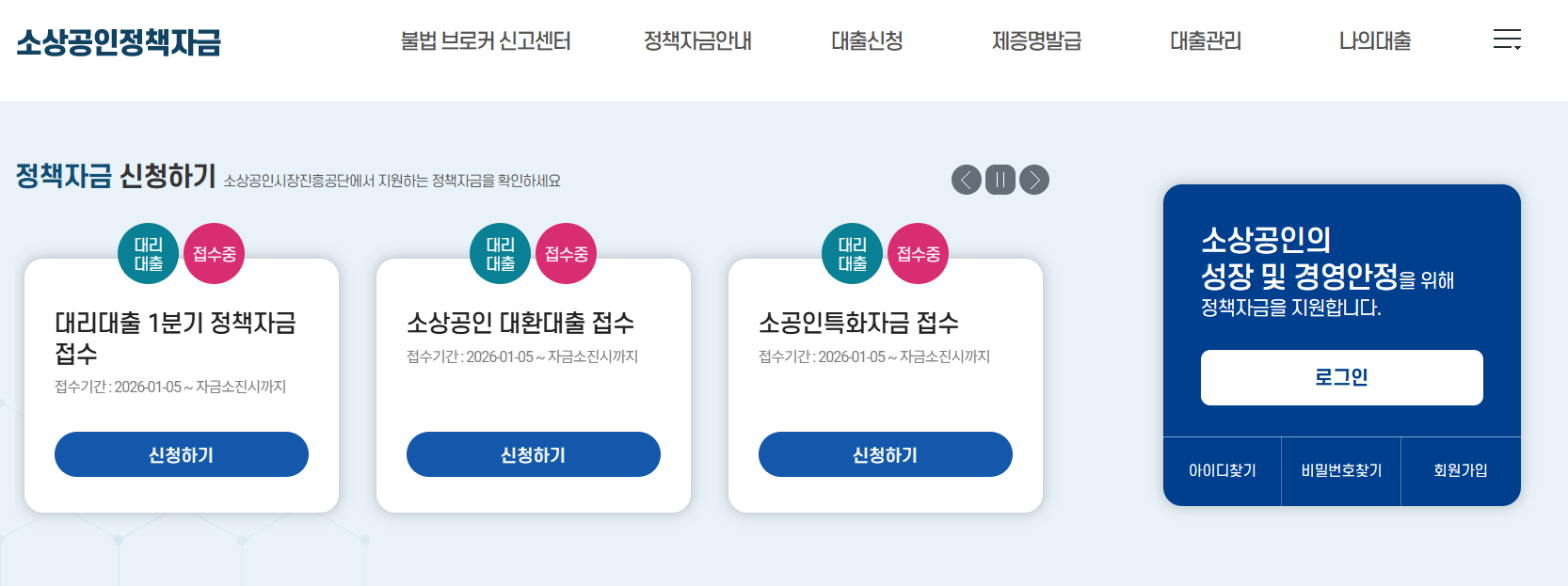This screenshot has height=586, width=1568.
Task: Select 제증명발급 in the navigation bar
Action: 1035,41
